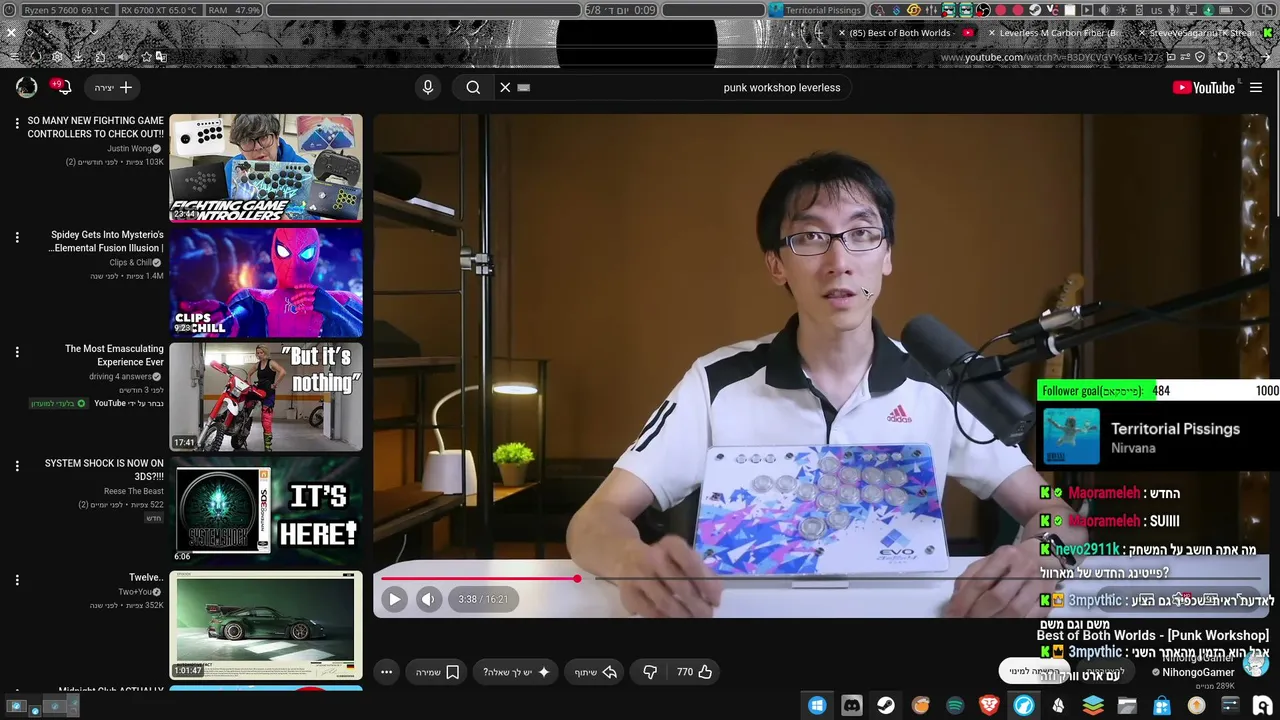Screen dimensions: 1280x720
Task: Go to YouTube home via logo
Action: pos(1204,87)
